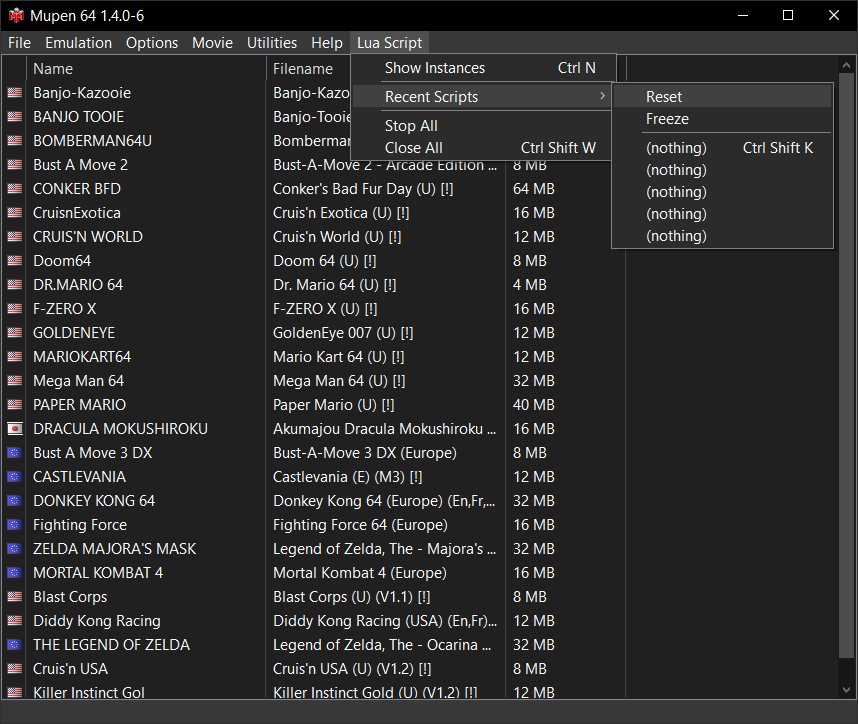Select the first (nothing) entry with Ctrl Shift K
Screen dimensions: 858x724
pos(722,148)
